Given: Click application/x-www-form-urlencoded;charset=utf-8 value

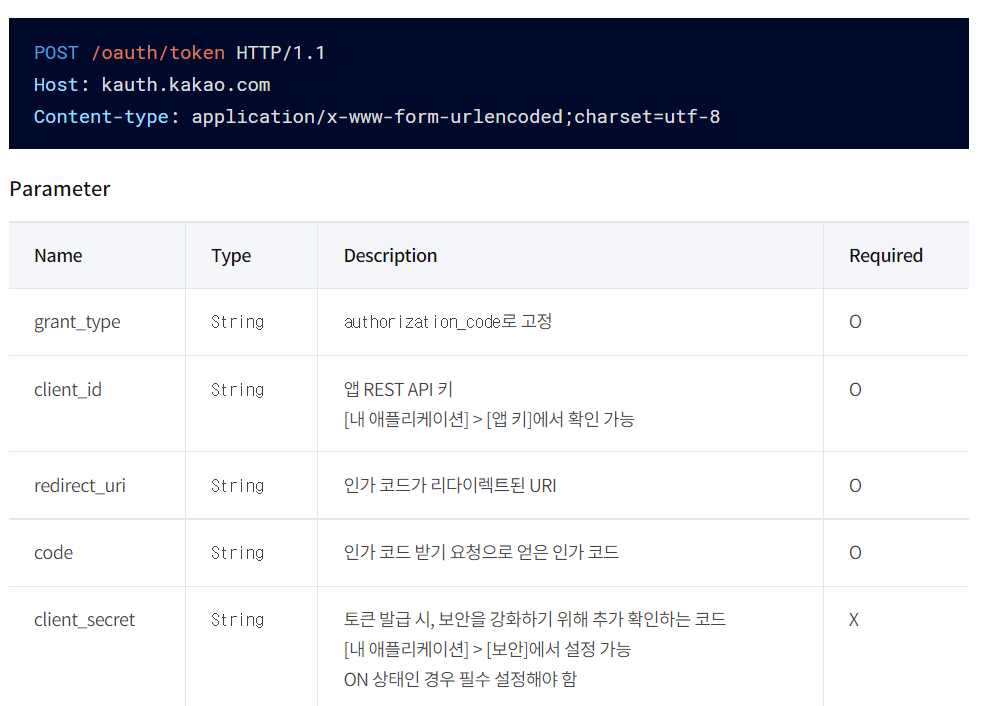Looking at the screenshot, I should click(455, 117).
